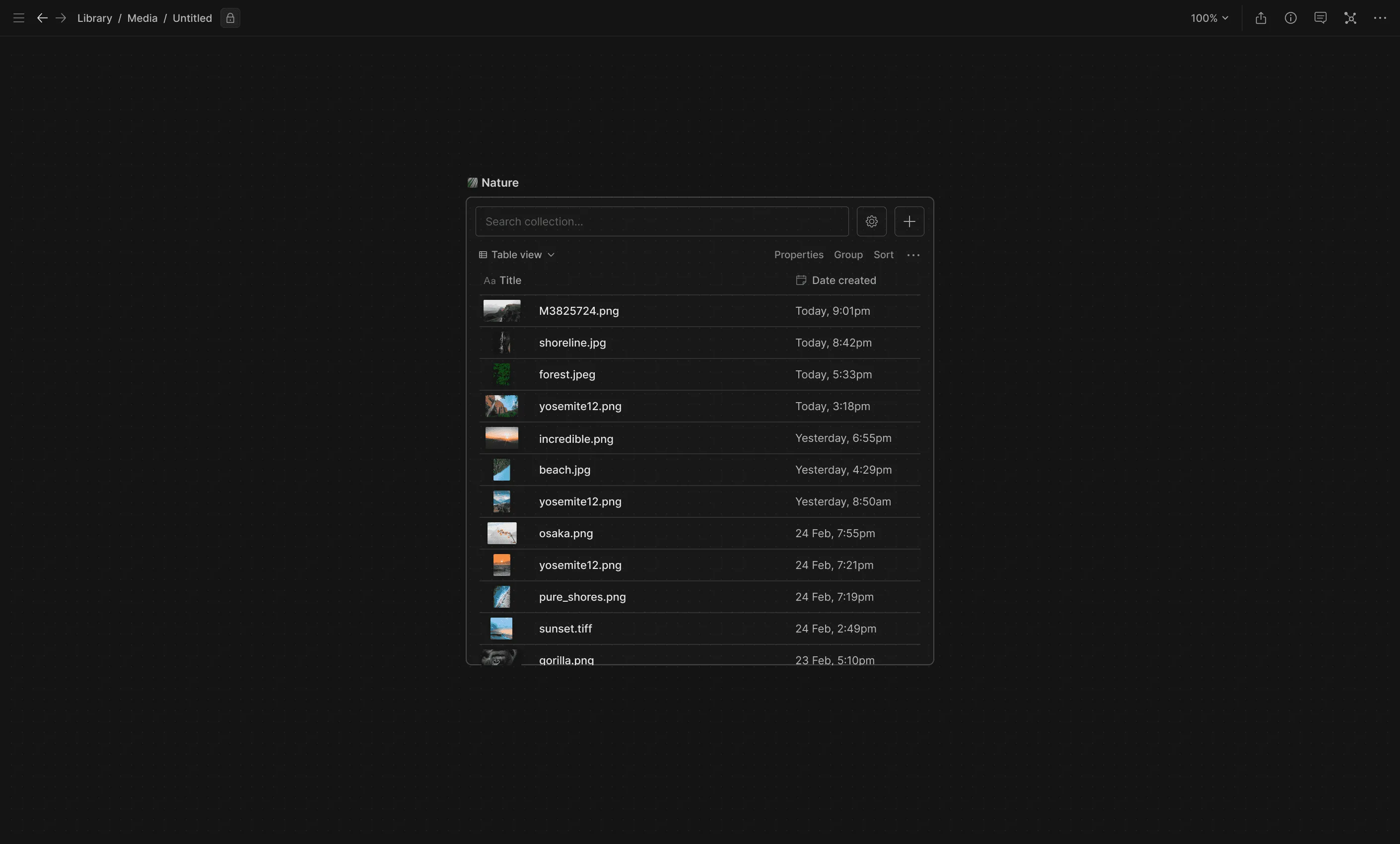Click the Library breadcrumb
This screenshot has height=844, width=1400.
(94, 18)
